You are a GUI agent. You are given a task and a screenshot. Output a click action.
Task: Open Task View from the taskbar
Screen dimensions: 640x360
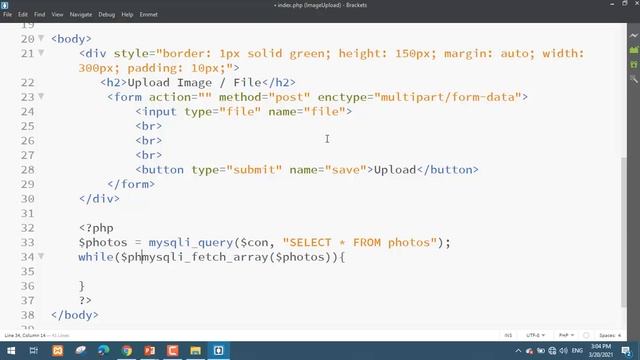[34, 351]
